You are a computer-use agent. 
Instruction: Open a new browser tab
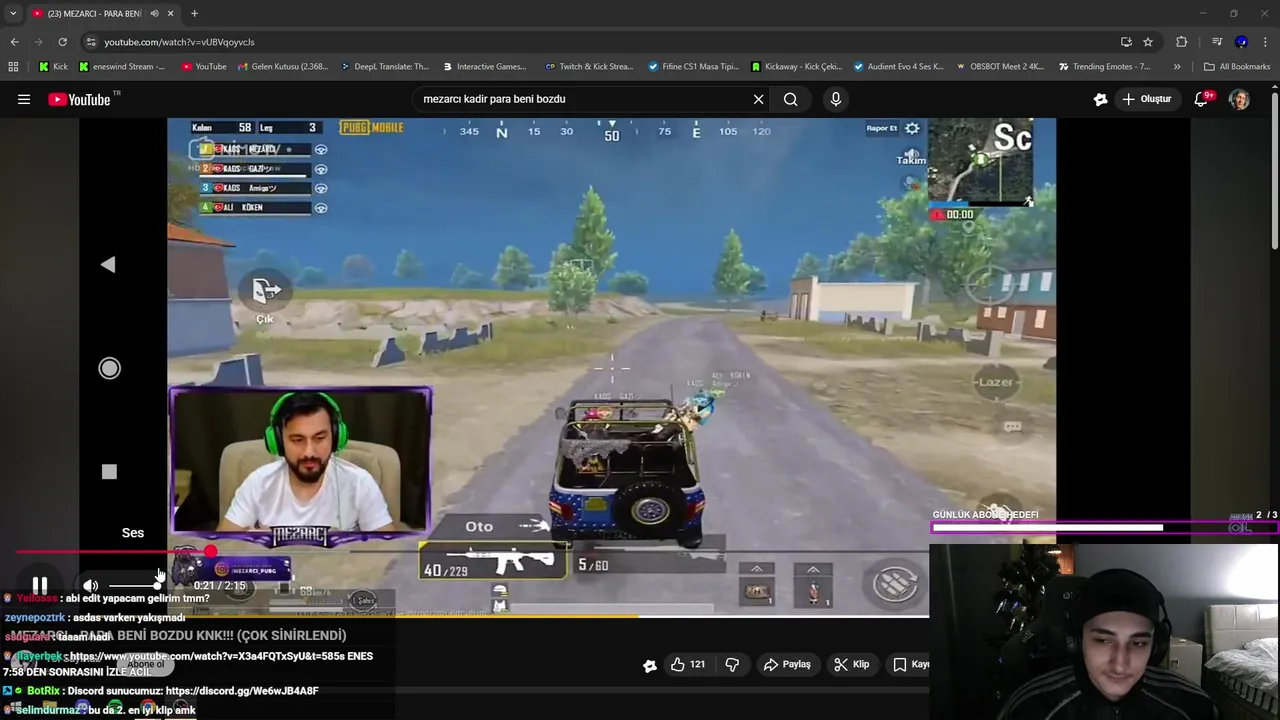point(194,13)
